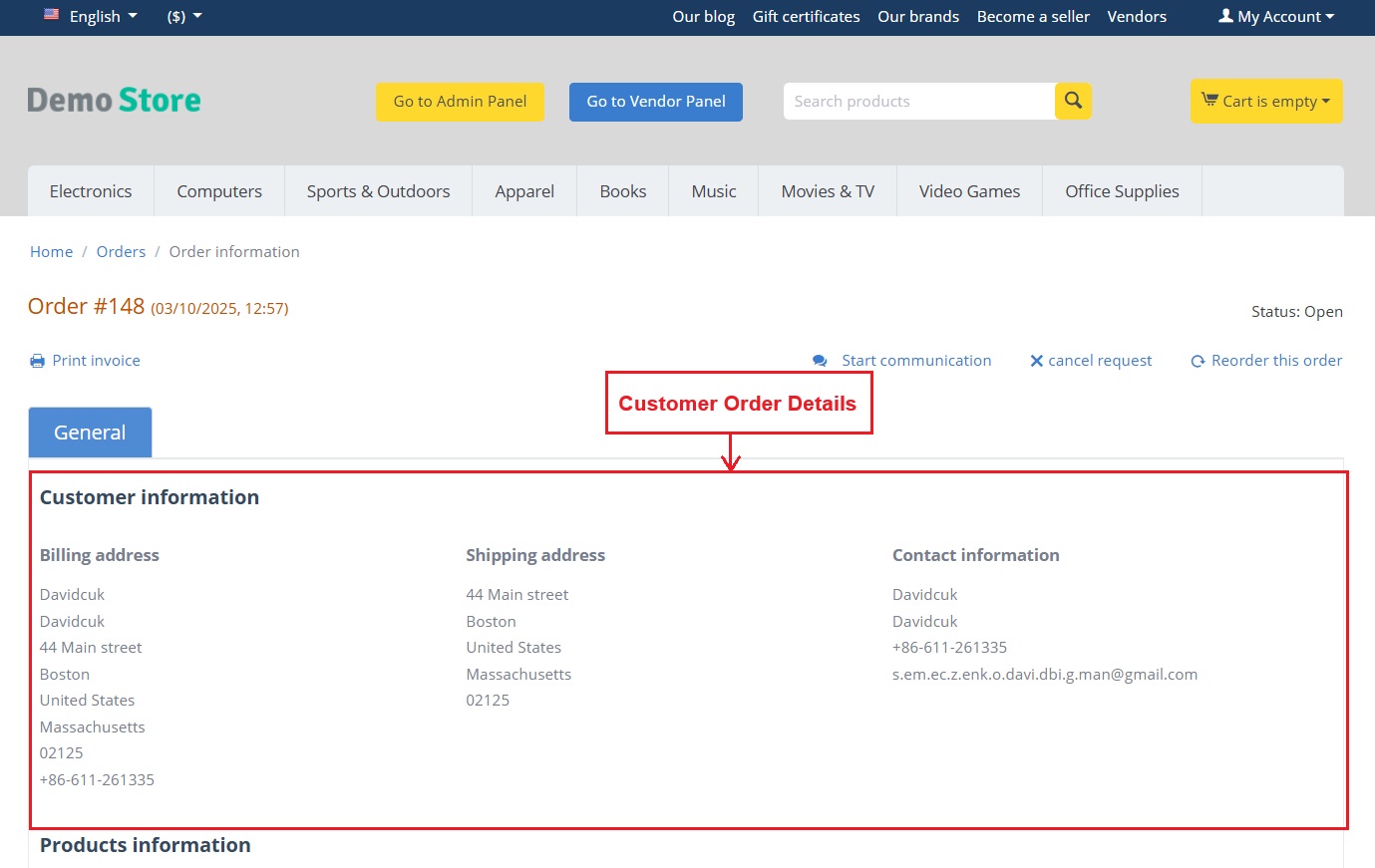Expand the ($) currency selector

(184, 16)
